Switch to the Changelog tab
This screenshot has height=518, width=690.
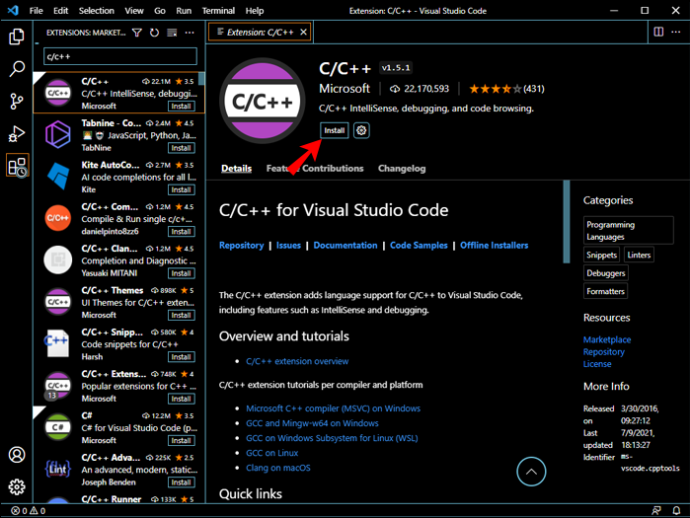(x=402, y=168)
